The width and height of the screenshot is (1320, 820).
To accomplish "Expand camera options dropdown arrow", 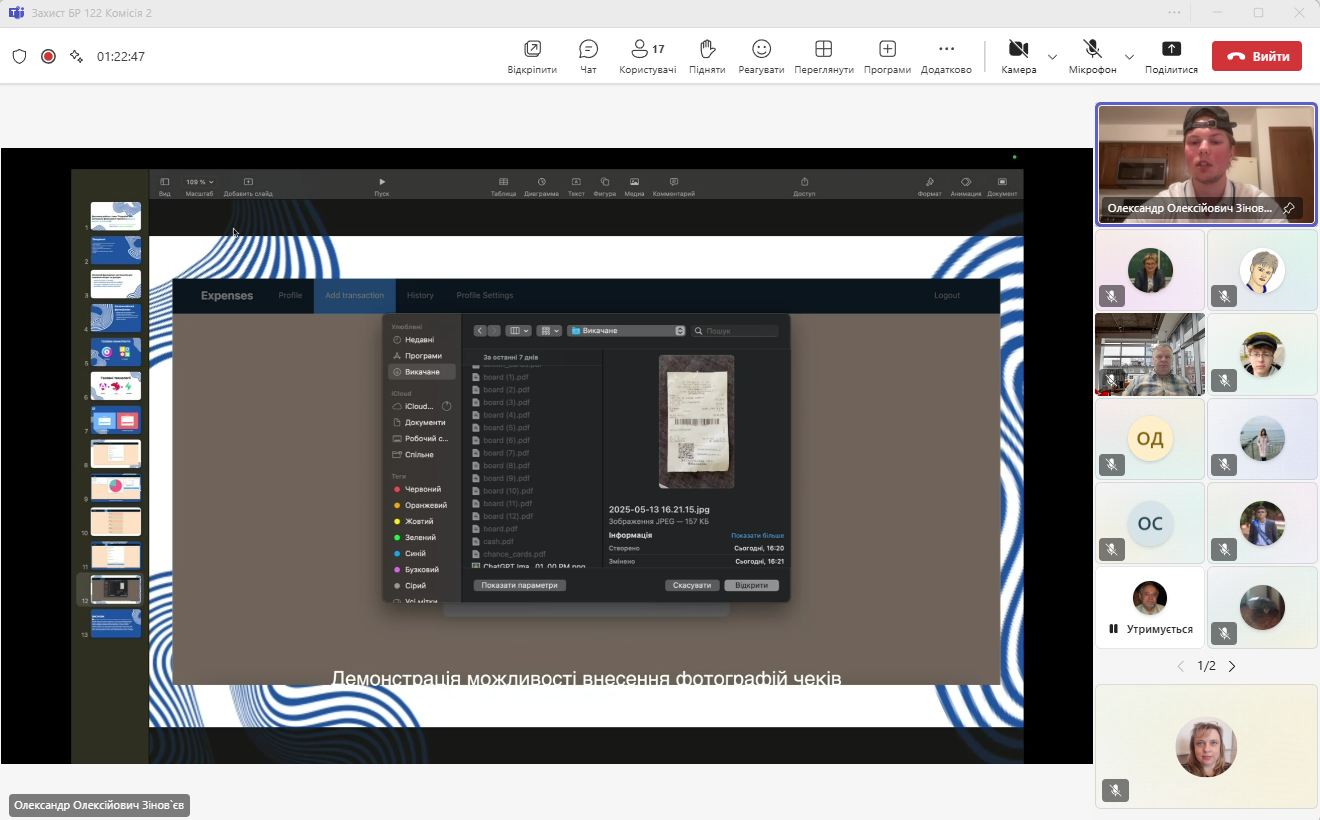I will point(1052,57).
